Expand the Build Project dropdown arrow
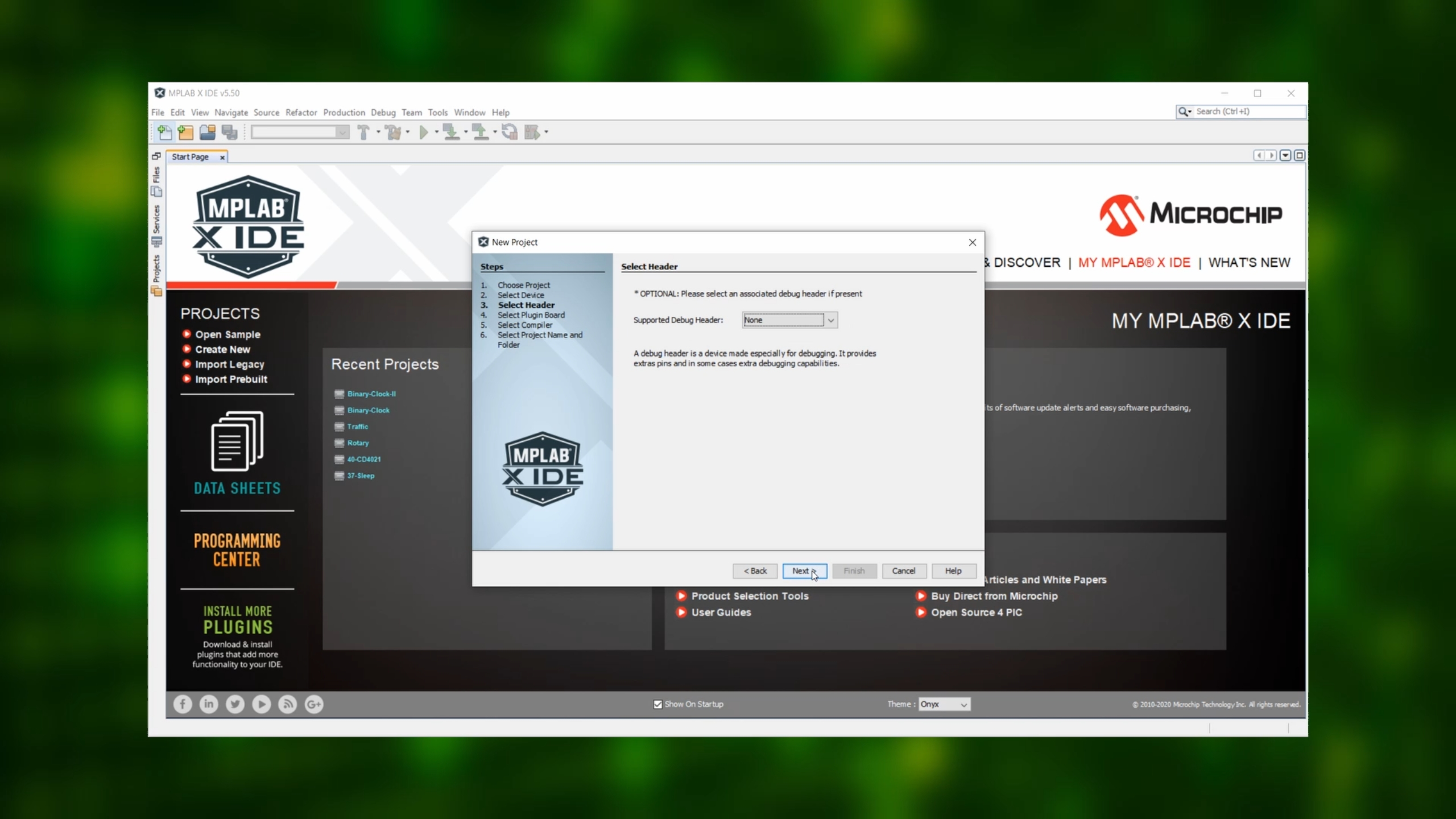The height and width of the screenshot is (819, 1456). (378, 133)
